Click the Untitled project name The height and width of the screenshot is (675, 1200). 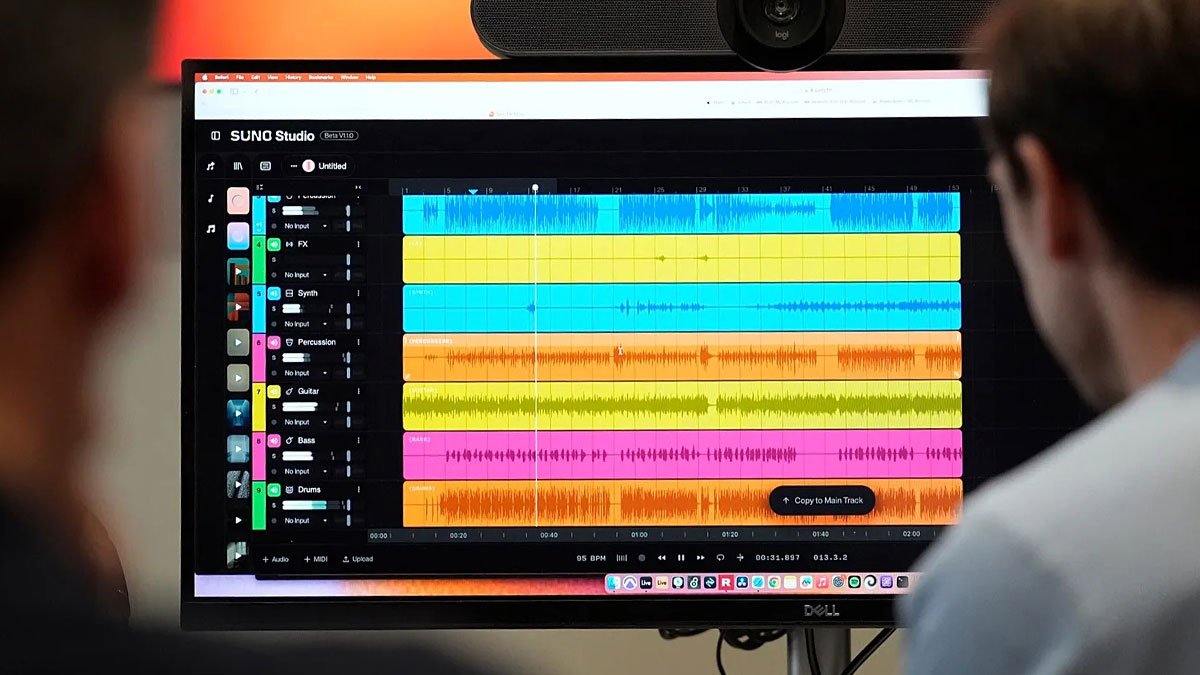(332, 166)
